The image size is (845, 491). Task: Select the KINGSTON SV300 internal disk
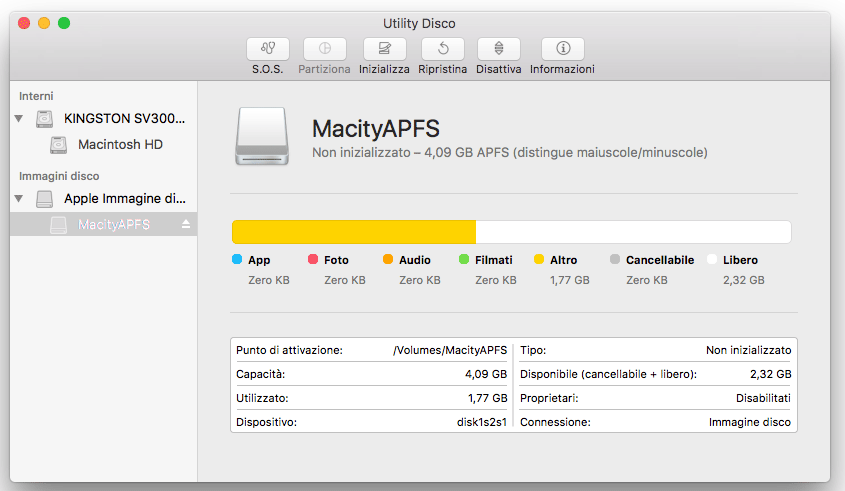124,118
